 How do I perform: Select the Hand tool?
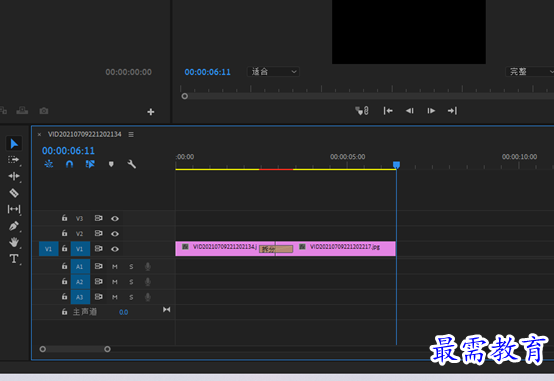tap(14, 242)
